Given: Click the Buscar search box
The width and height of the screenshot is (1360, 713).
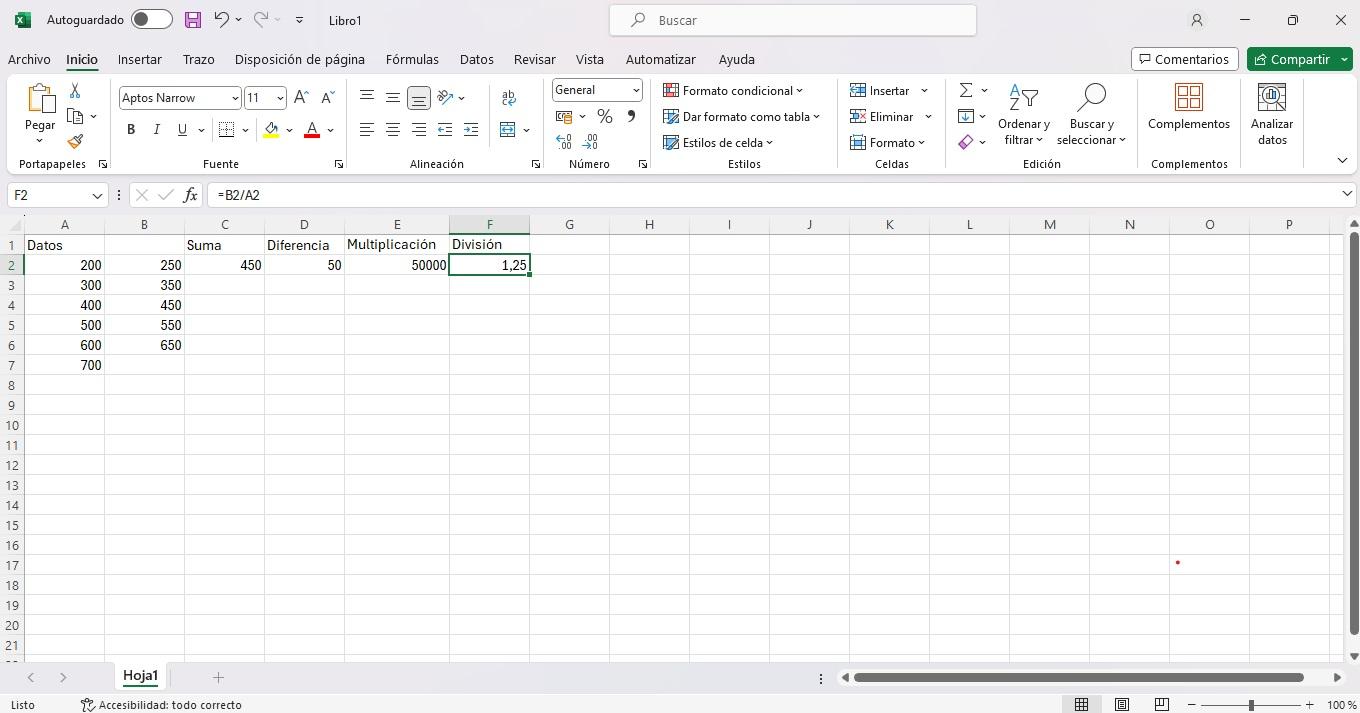Looking at the screenshot, I should 792,20.
